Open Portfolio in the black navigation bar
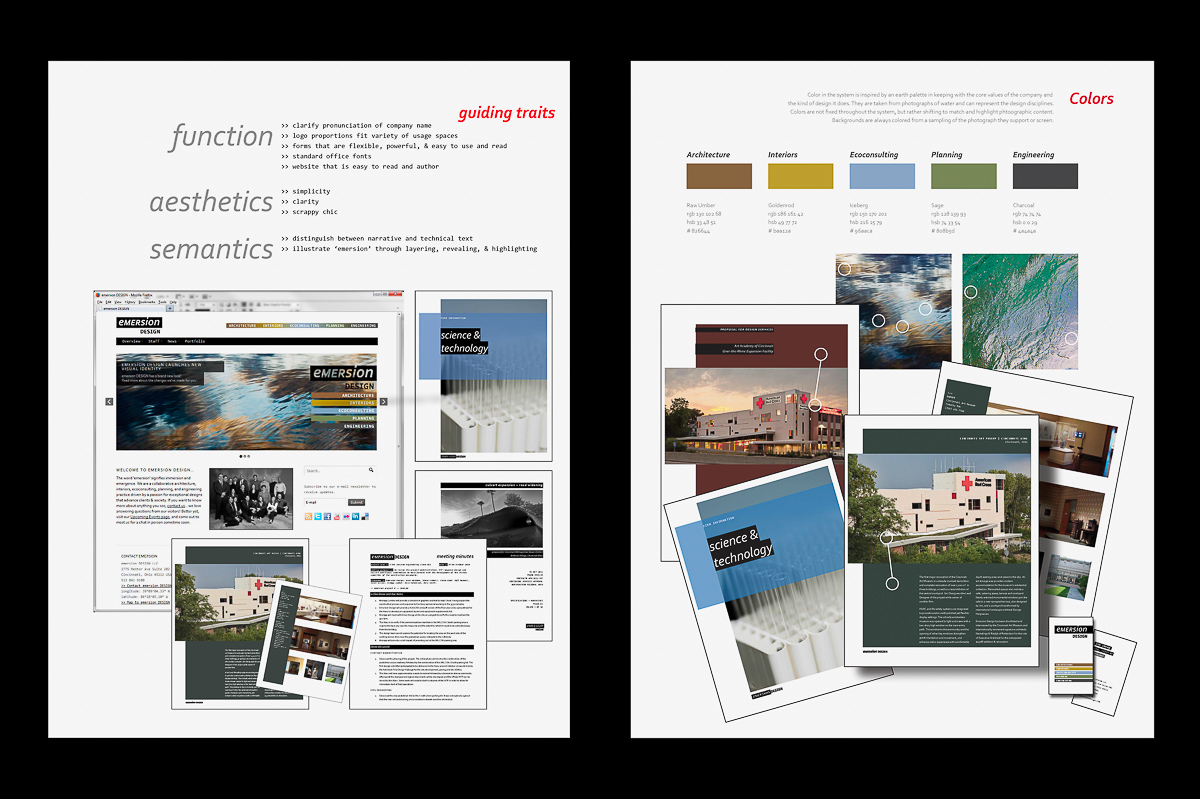This screenshot has width=1200, height=799. pyautogui.click(x=194, y=341)
